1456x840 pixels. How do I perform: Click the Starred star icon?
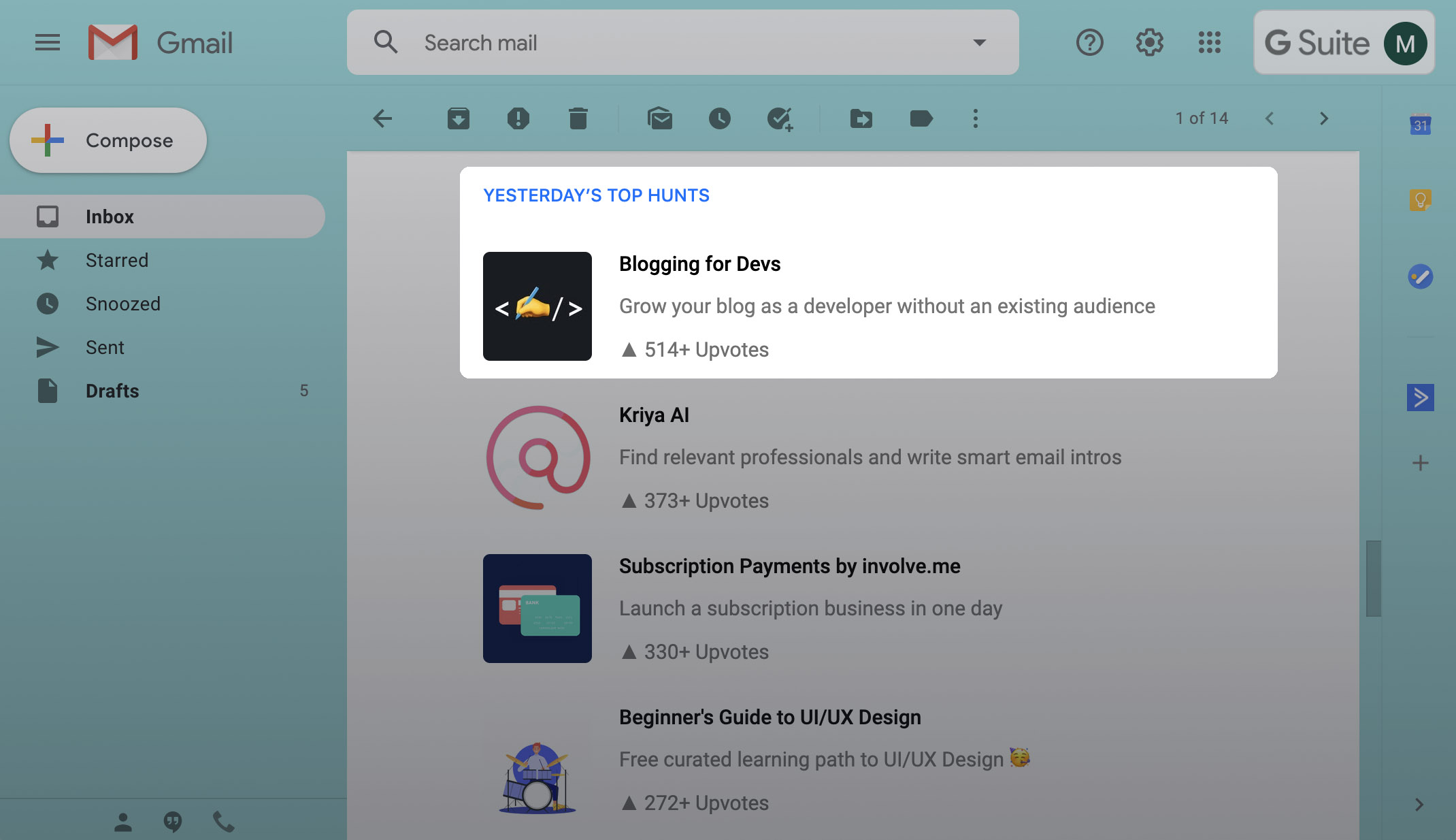tap(48, 260)
